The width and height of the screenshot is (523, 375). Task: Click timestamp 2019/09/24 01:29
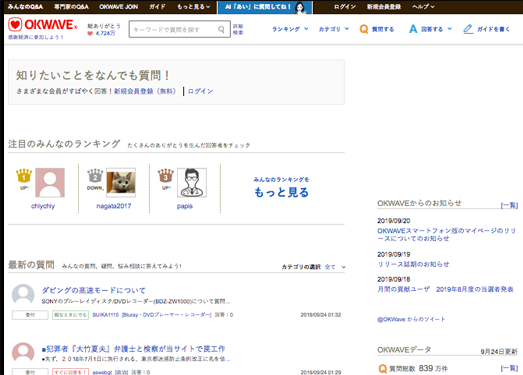tap(321, 372)
